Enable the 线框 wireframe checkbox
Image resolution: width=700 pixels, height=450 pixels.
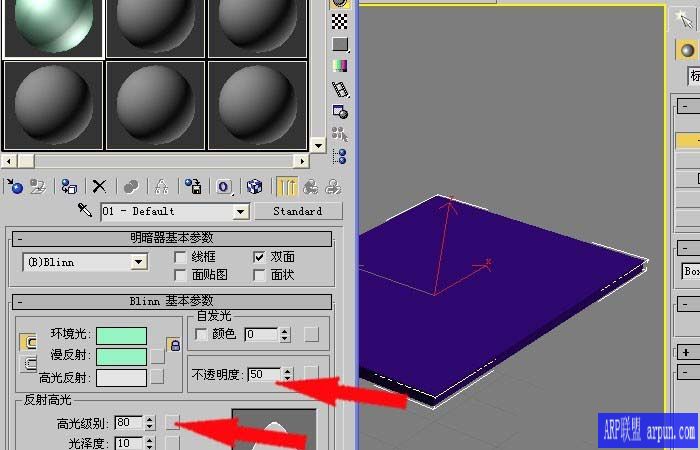(180, 257)
